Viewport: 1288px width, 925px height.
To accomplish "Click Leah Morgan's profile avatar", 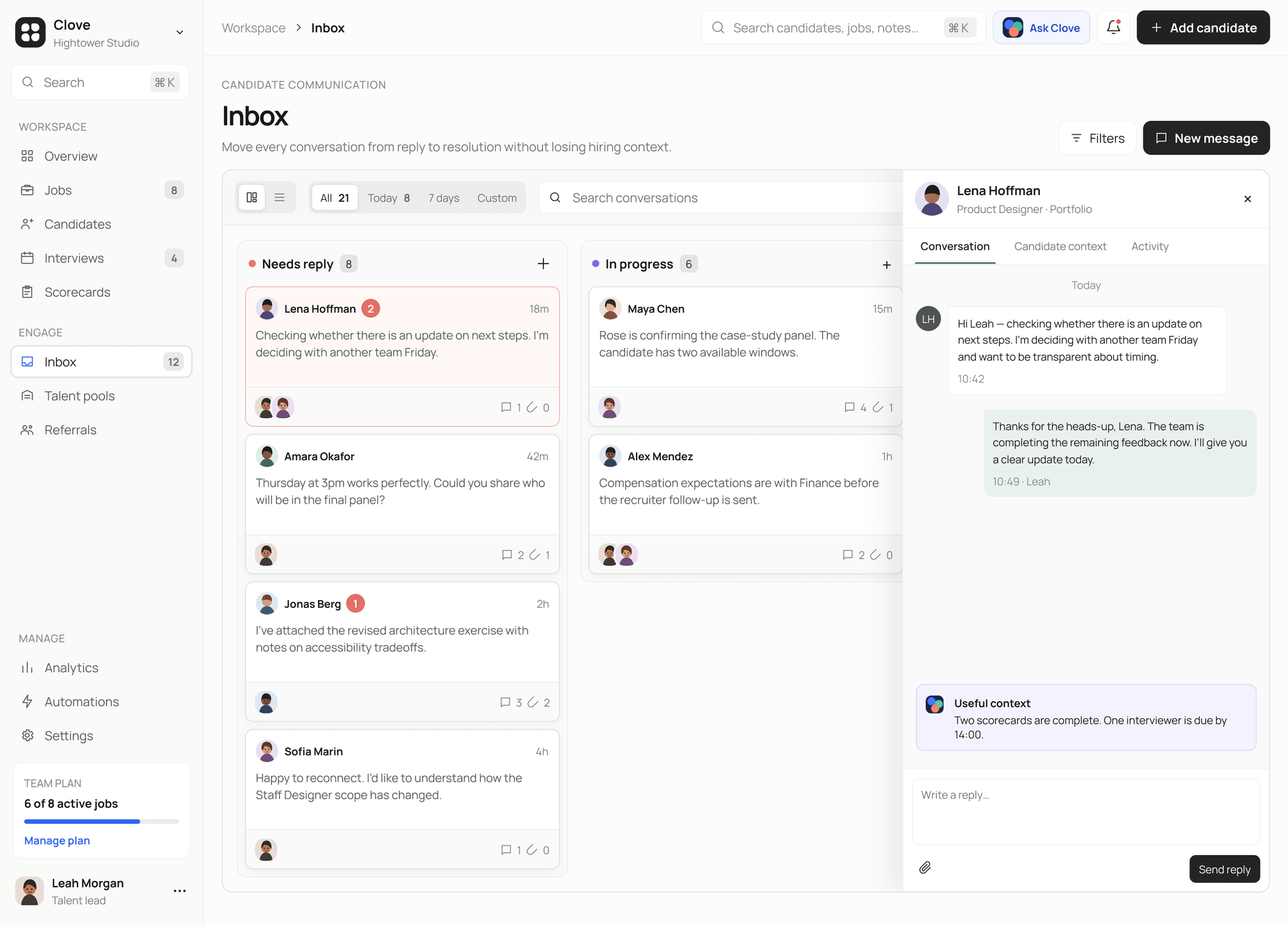I will tap(30, 891).
